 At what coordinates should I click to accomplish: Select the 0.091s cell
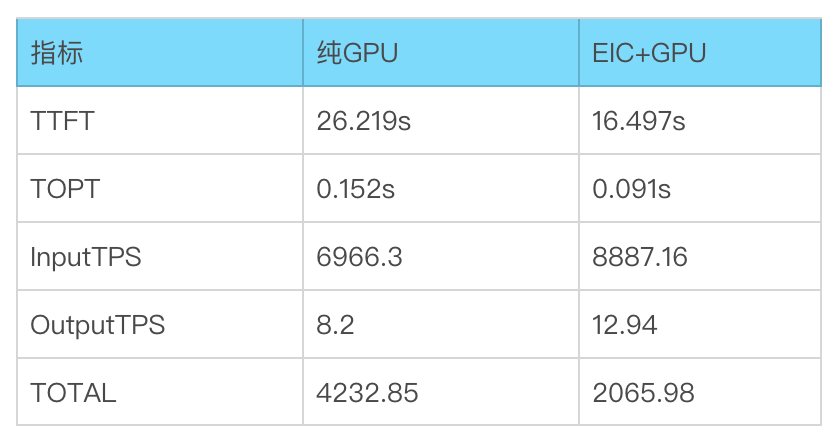[x=632, y=189]
